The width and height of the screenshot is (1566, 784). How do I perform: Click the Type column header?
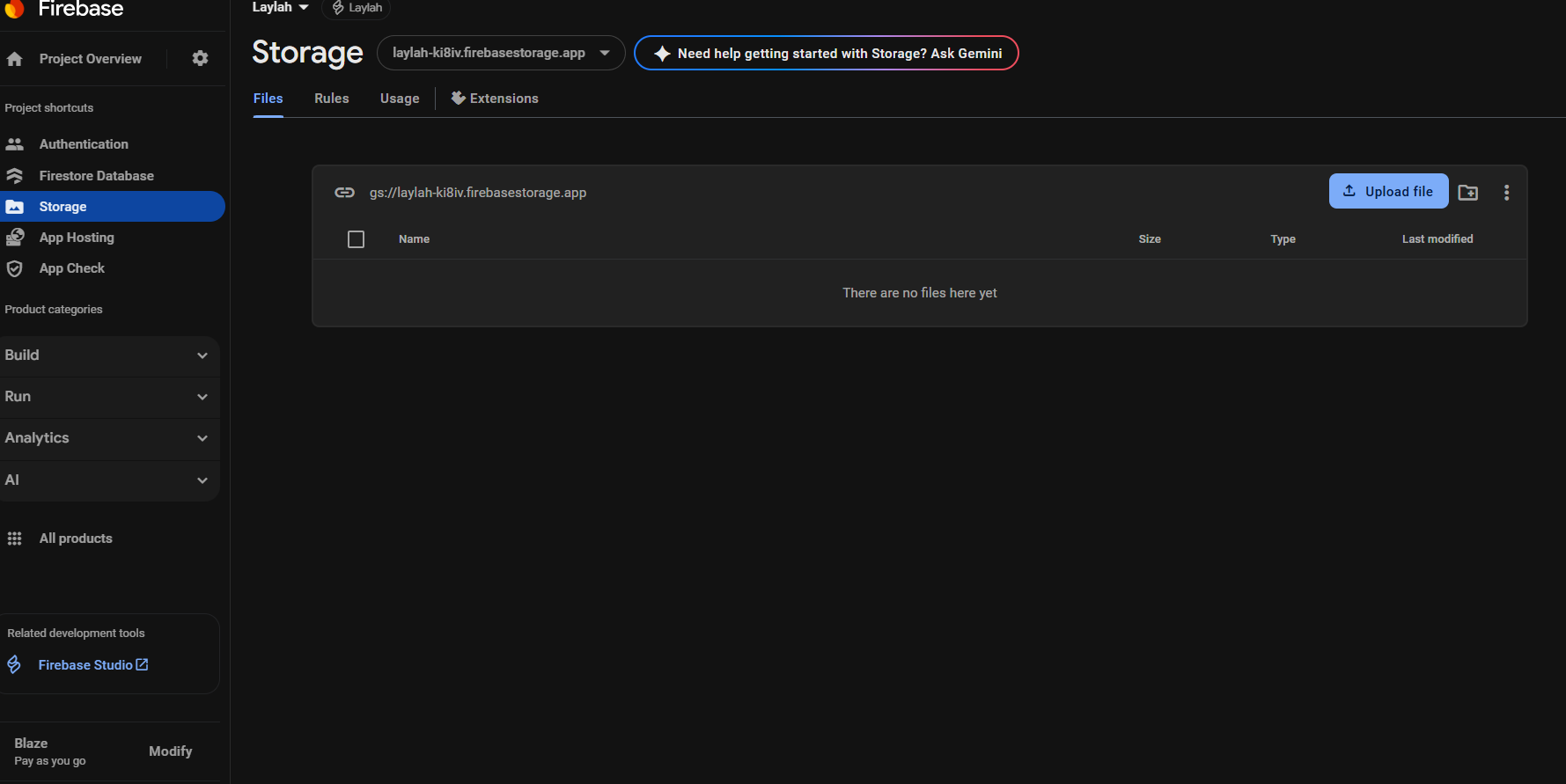coord(1283,239)
